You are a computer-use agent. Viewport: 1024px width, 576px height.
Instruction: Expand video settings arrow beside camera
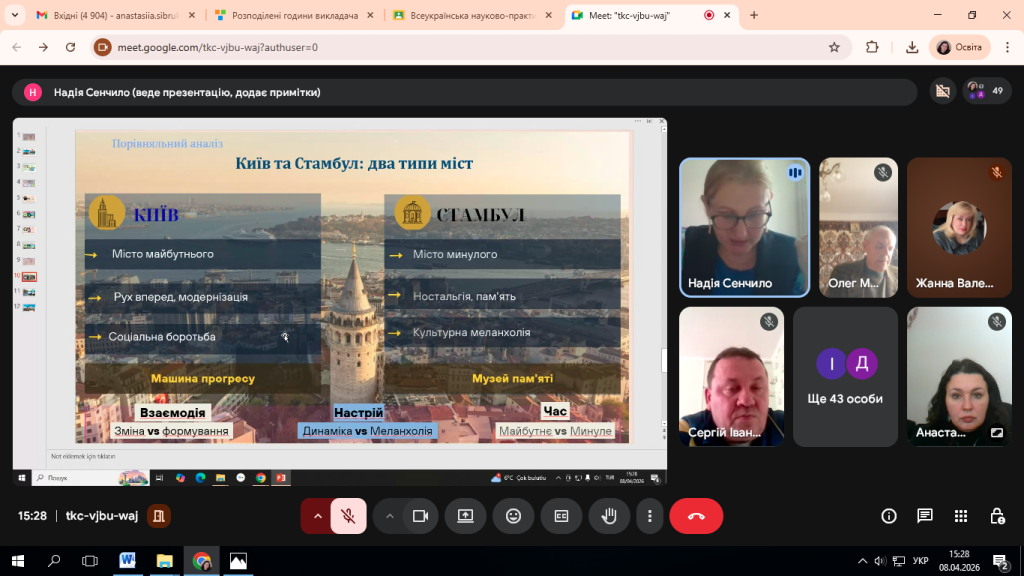pos(390,516)
